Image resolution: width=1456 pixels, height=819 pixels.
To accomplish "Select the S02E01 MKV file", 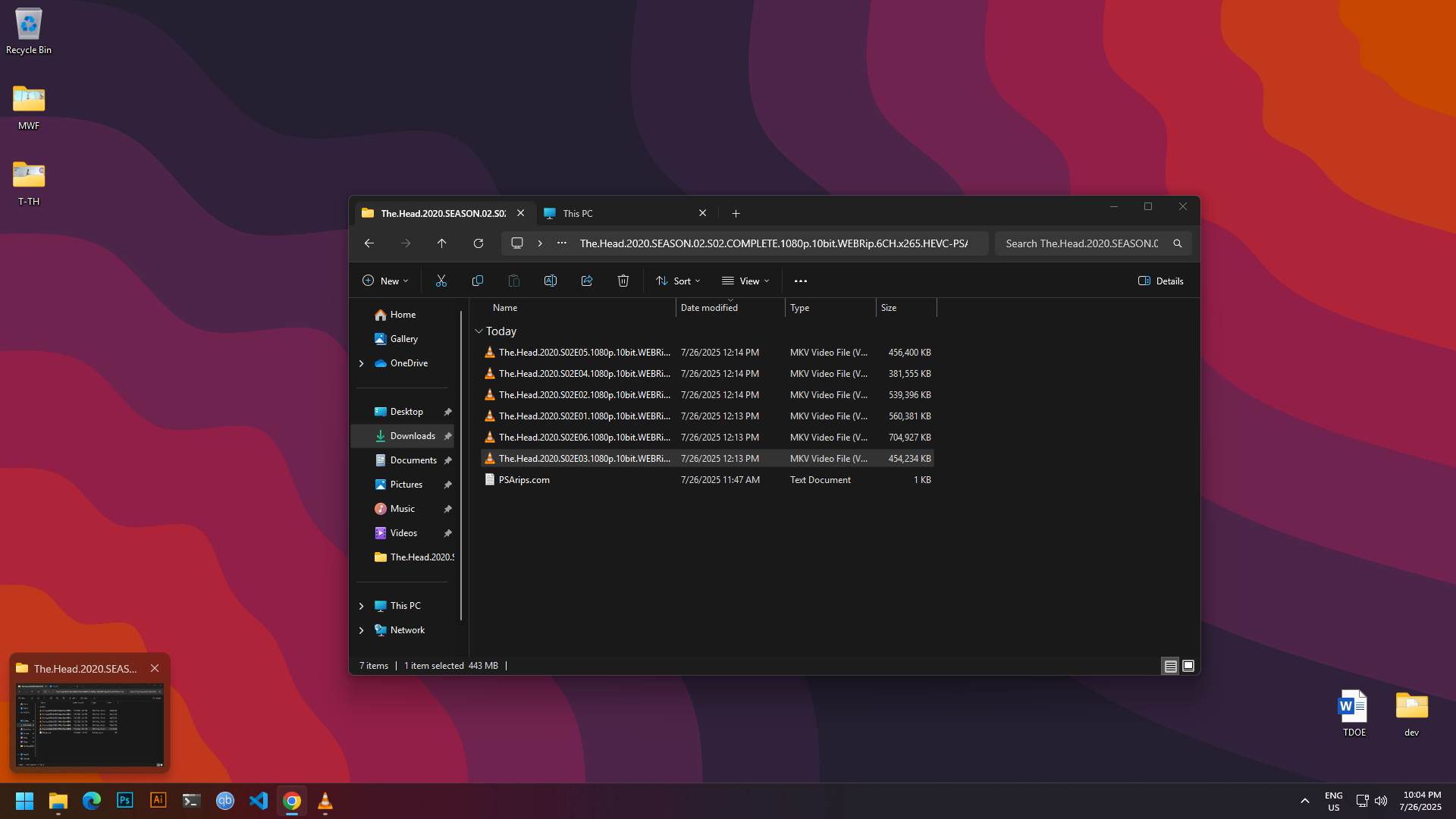I will coord(708,416).
